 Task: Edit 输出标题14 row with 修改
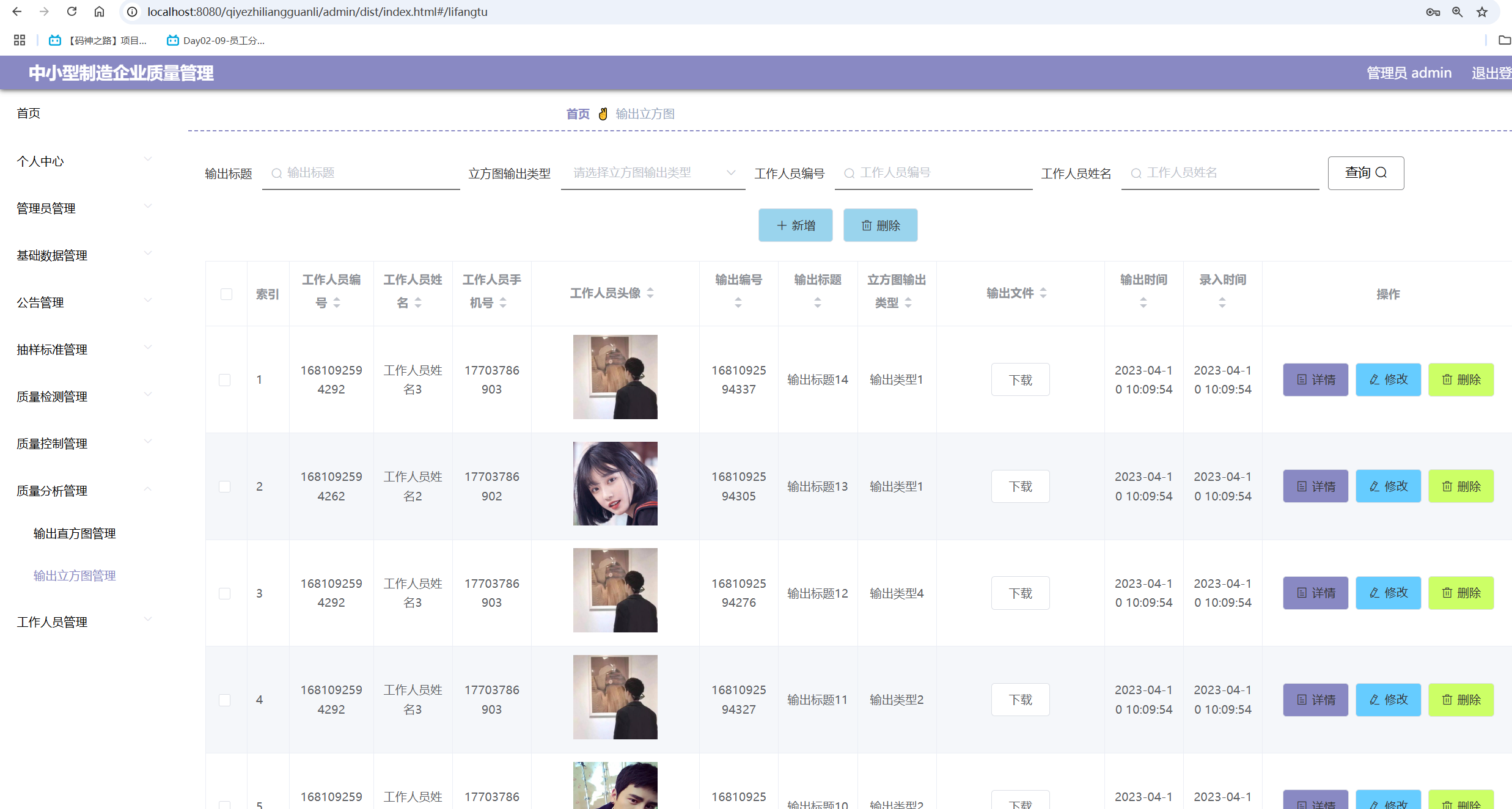coord(1388,379)
